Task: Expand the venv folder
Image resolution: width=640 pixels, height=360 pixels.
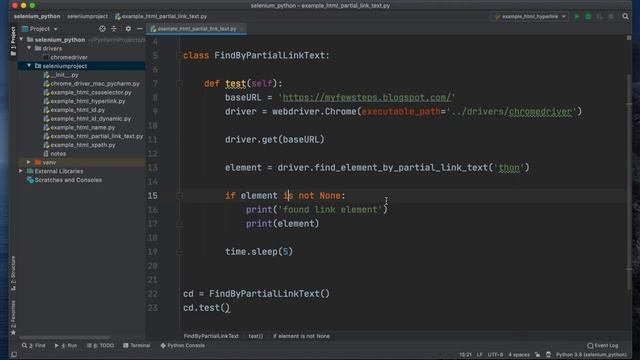Action: tap(29, 162)
